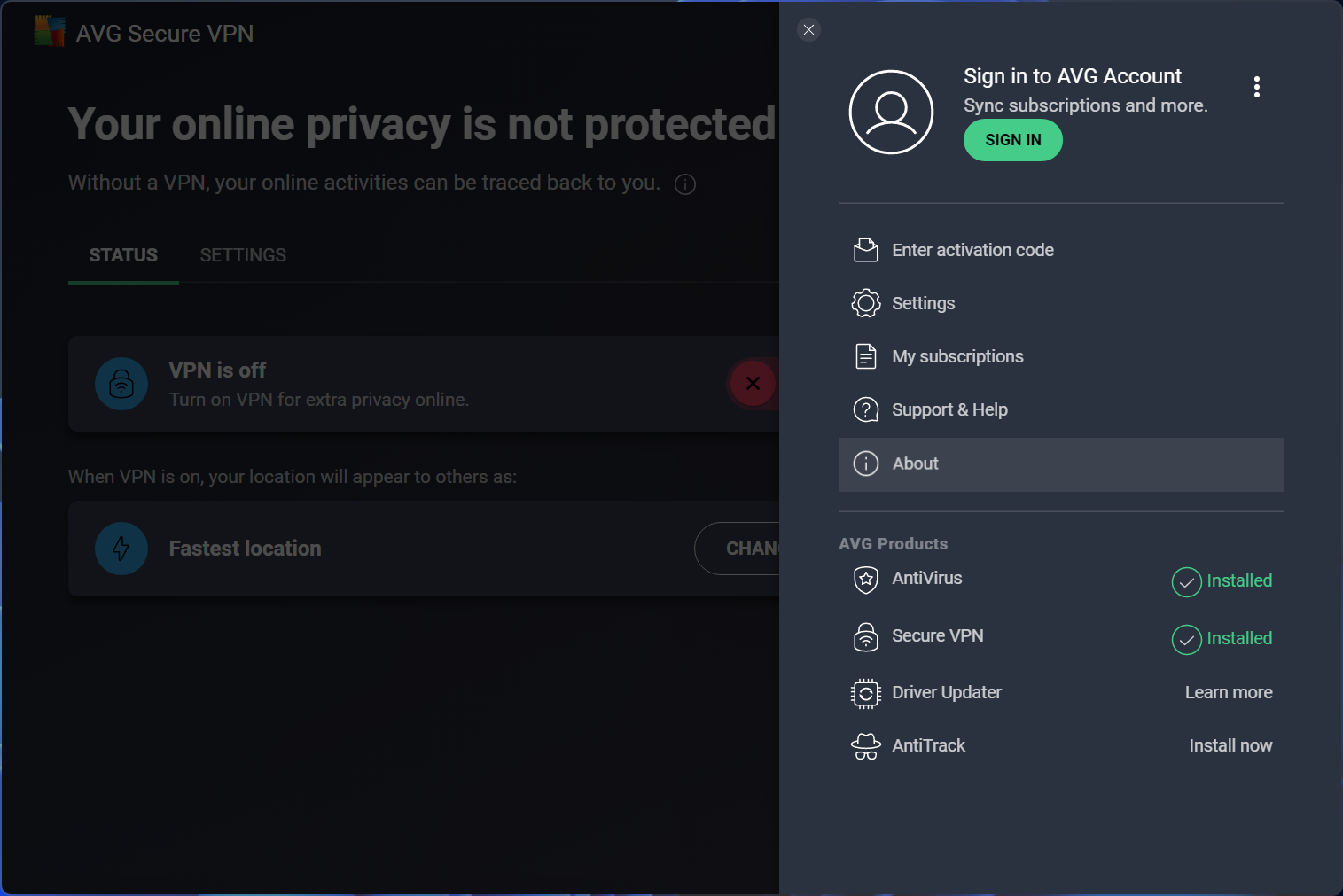The width and height of the screenshot is (1343, 896).
Task: Click the Support & Help question icon
Action: pyautogui.click(x=866, y=409)
